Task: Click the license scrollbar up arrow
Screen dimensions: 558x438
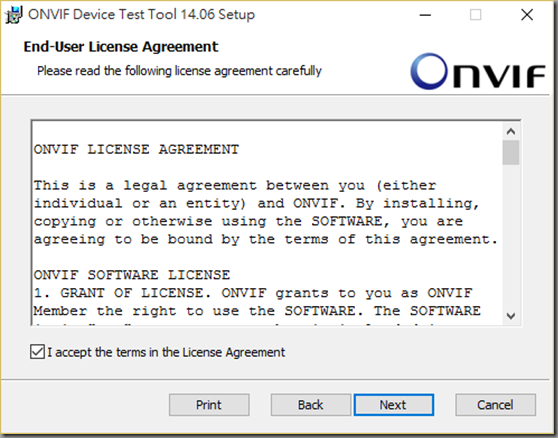Action: point(511,132)
